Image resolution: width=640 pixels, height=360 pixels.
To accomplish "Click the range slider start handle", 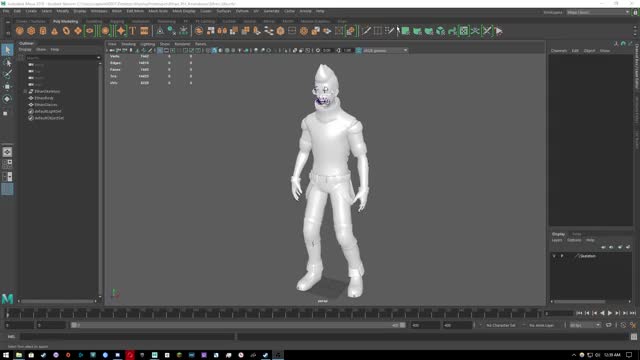I will point(74,325).
